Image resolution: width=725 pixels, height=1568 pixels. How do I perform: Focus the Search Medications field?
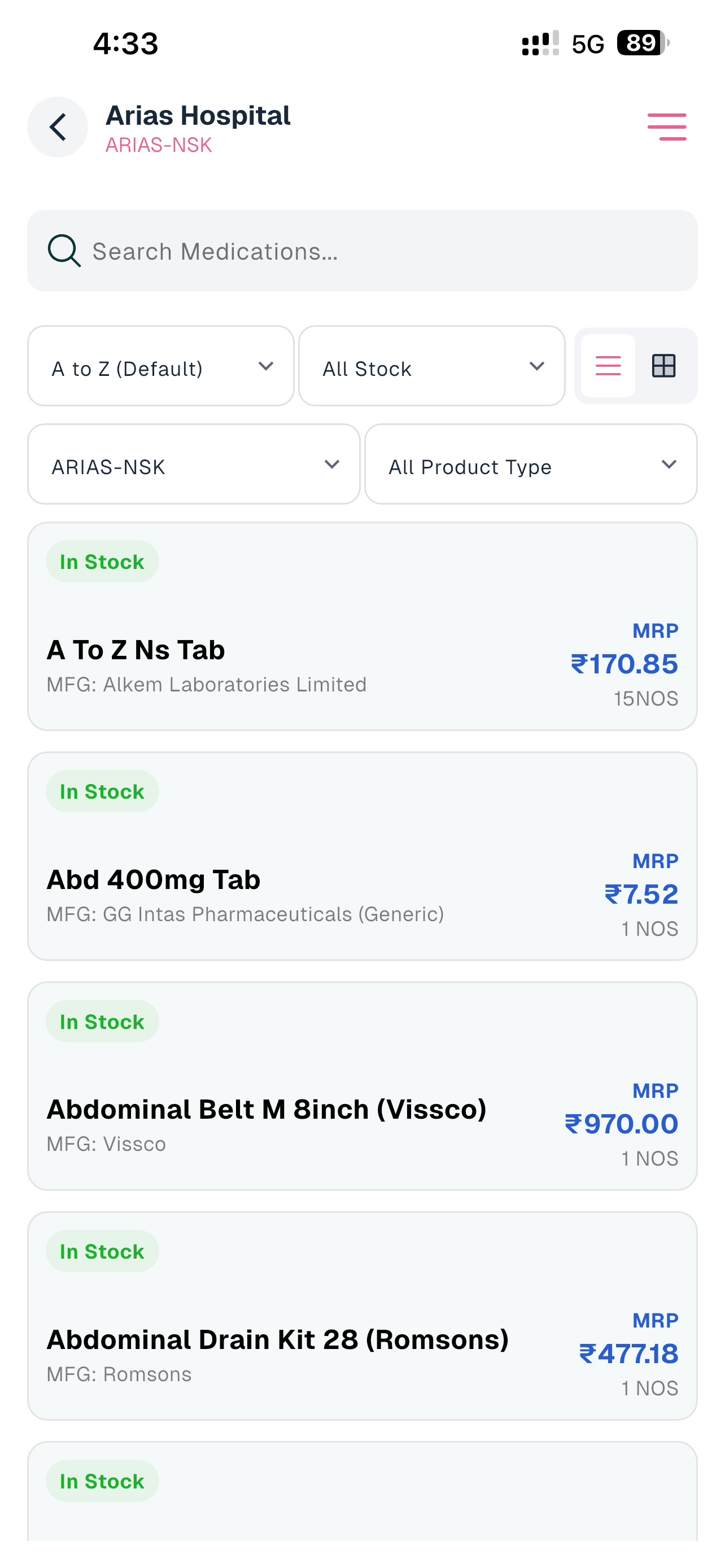click(x=362, y=251)
